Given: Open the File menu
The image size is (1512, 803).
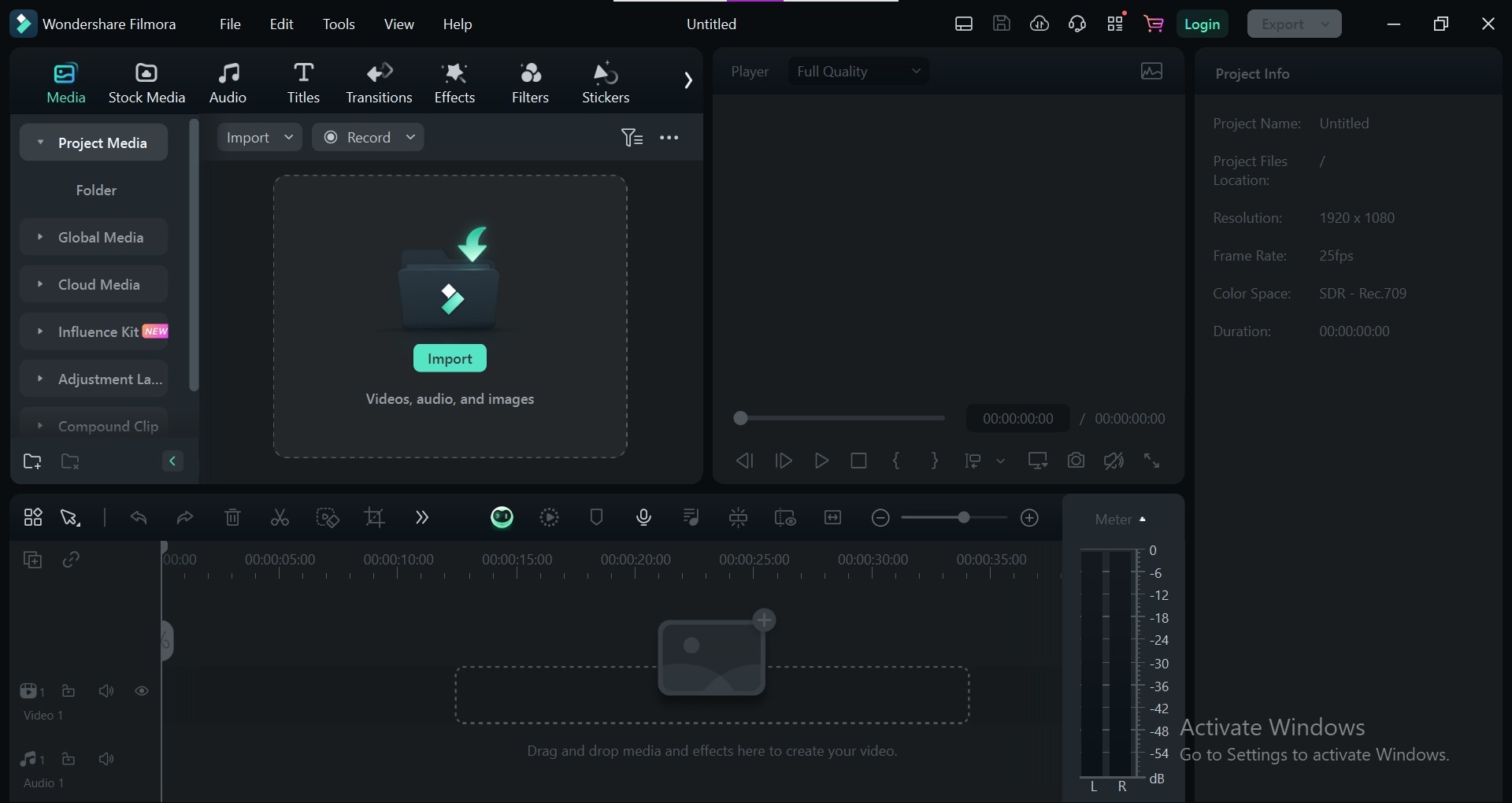Looking at the screenshot, I should [x=230, y=24].
